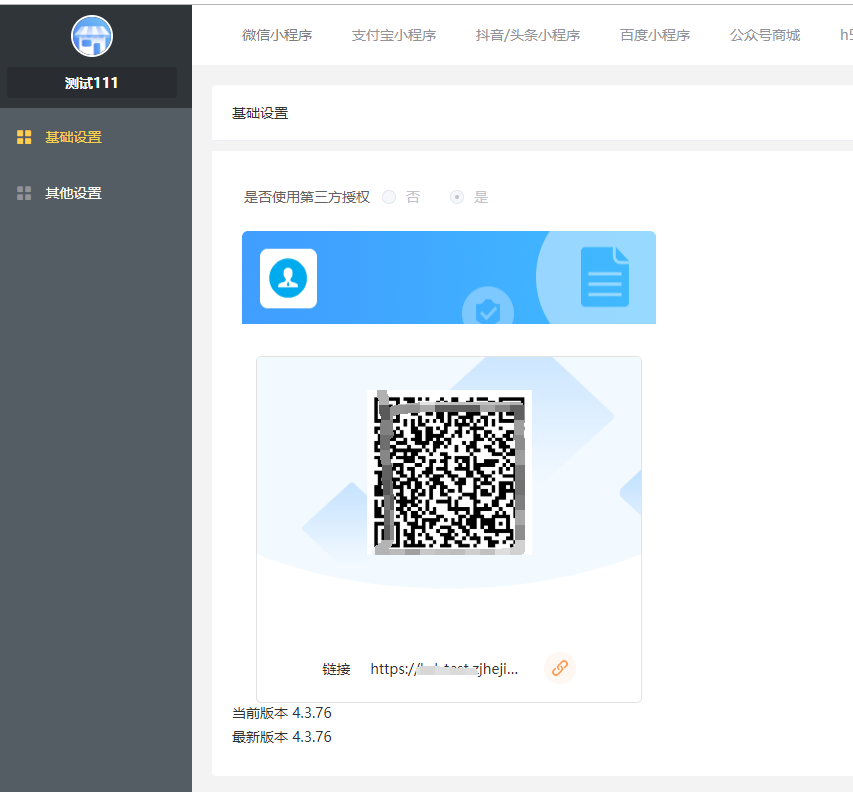Click the https link text
The height and width of the screenshot is (792, 853).
tap(444, 669)
